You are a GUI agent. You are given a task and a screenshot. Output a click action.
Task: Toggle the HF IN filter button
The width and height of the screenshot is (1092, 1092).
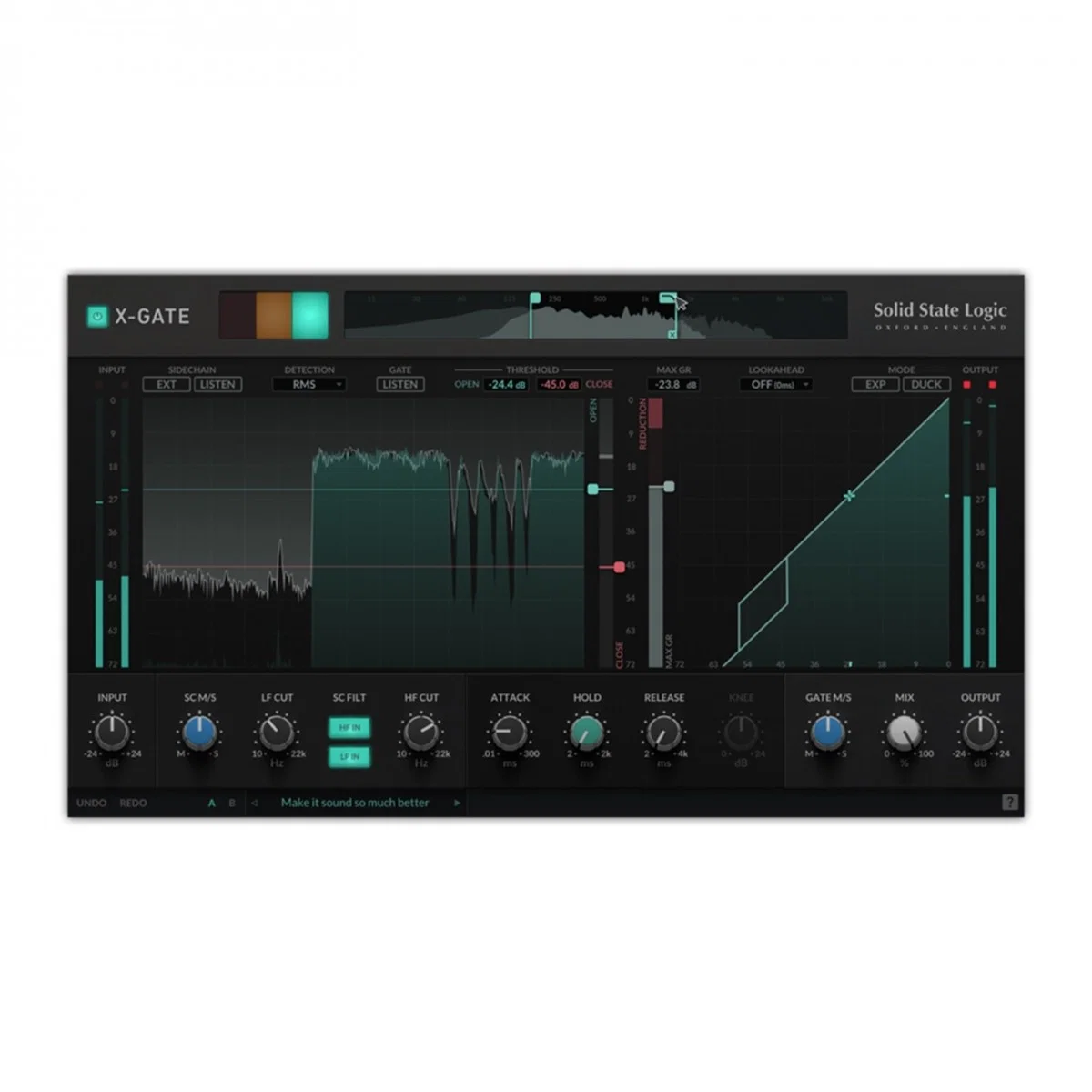pos(349,728)
